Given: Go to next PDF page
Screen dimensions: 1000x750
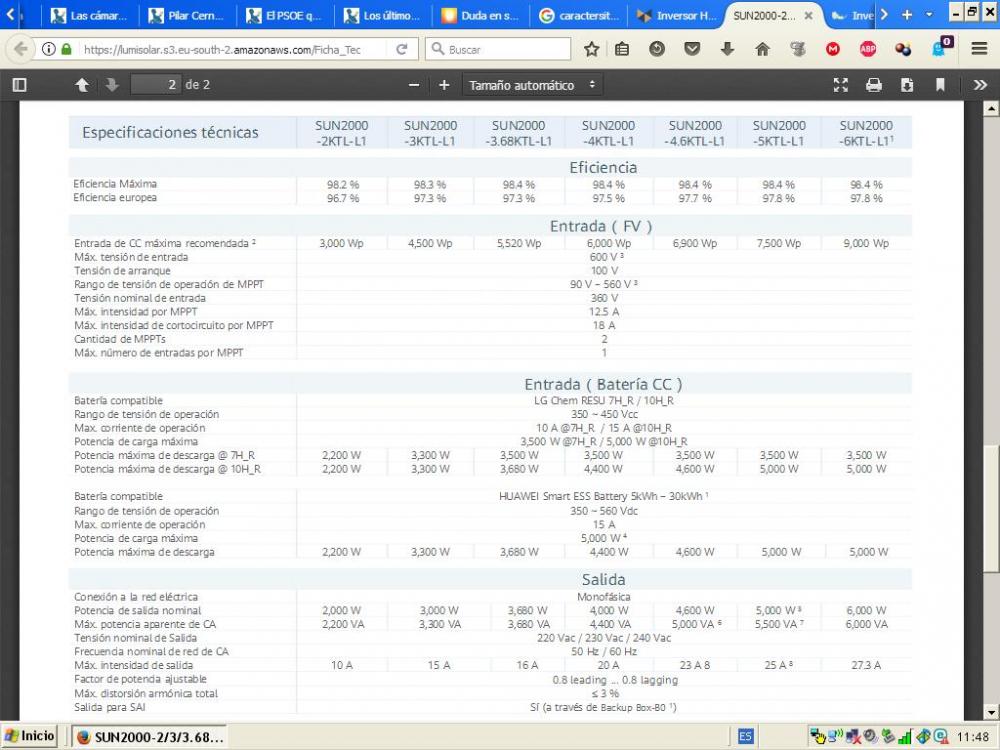Looking at the screenshot, I should [x=112, y=85].
